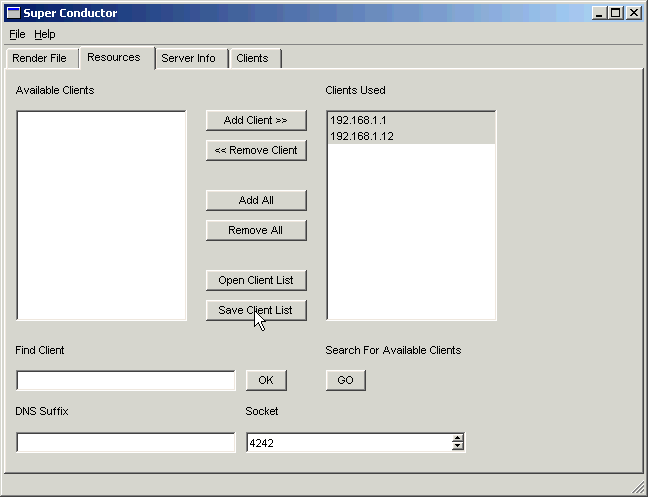Open the Help menu
Image resolution: width=648 pixels, height=497 pixels.
pyautogui.click(x=45, y=34)
